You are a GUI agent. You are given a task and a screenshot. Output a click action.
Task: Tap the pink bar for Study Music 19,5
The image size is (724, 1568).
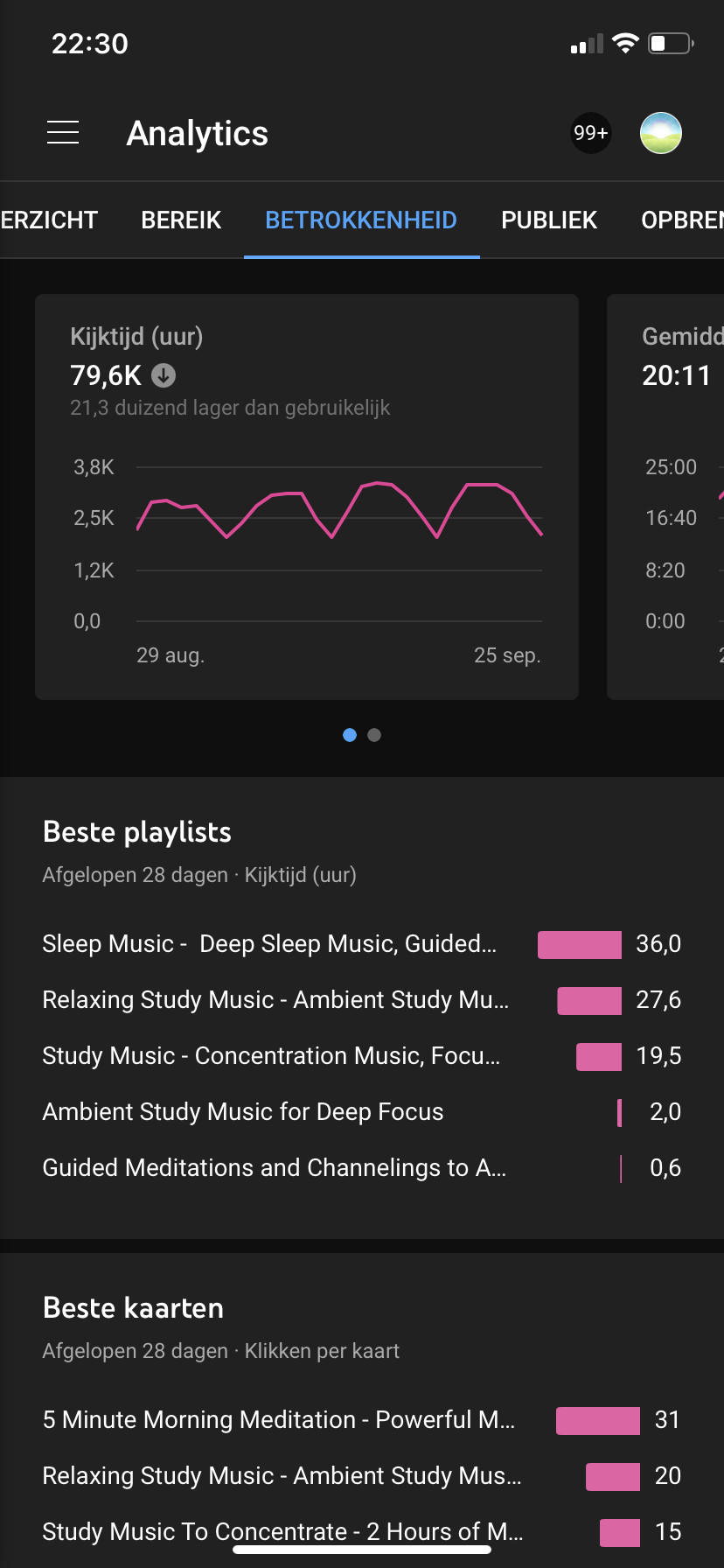(x=599, y=1056)
